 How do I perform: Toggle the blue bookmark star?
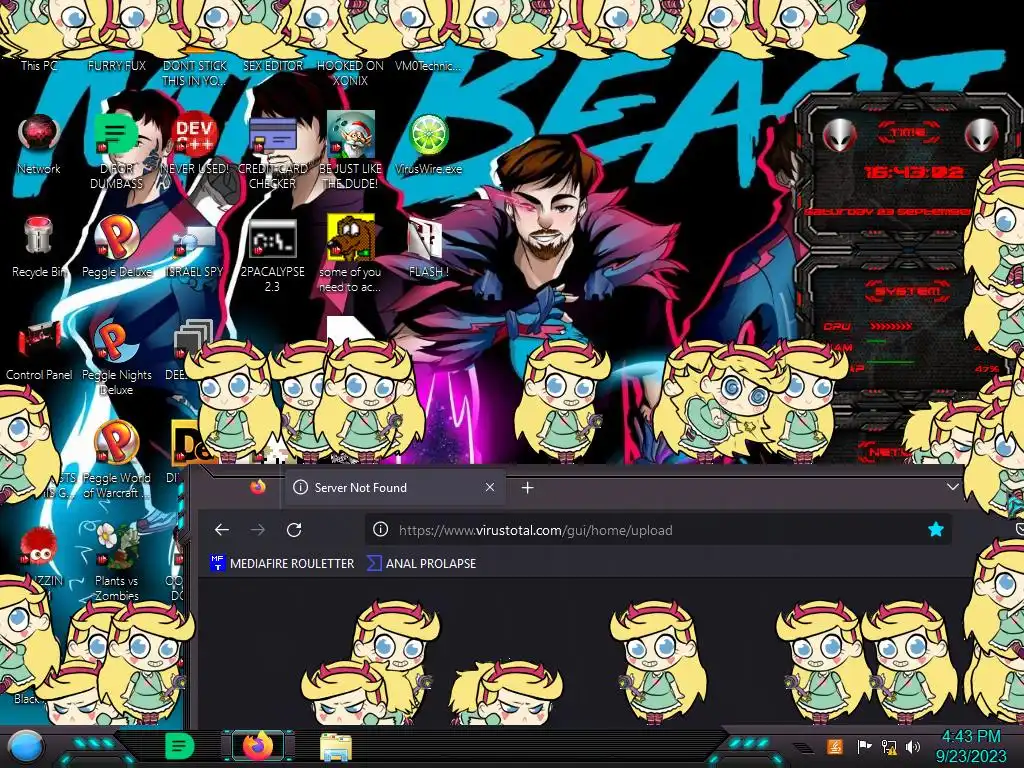[x=935, y=530]
